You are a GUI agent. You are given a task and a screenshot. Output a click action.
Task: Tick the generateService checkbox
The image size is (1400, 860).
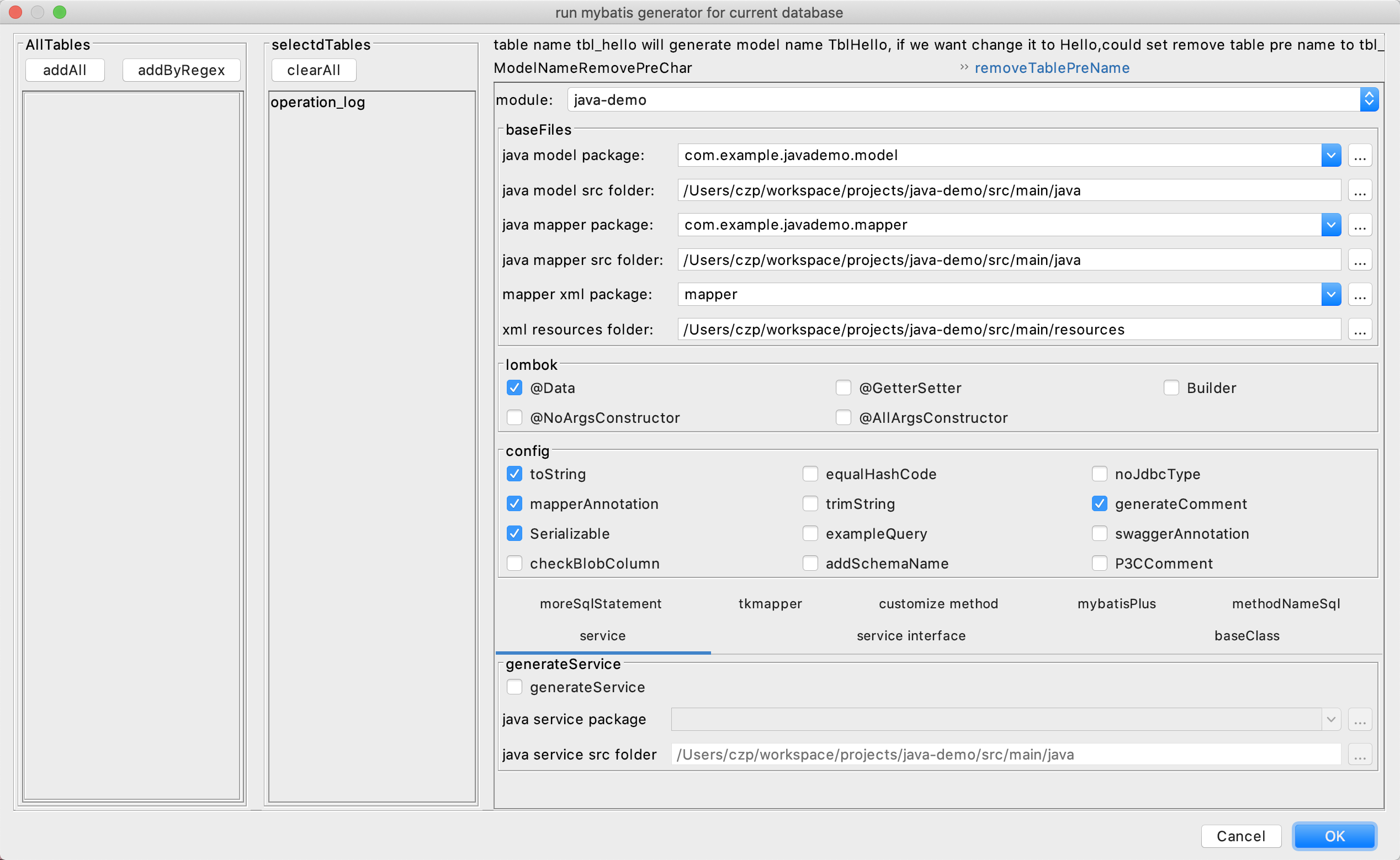[x=515, y=687]
